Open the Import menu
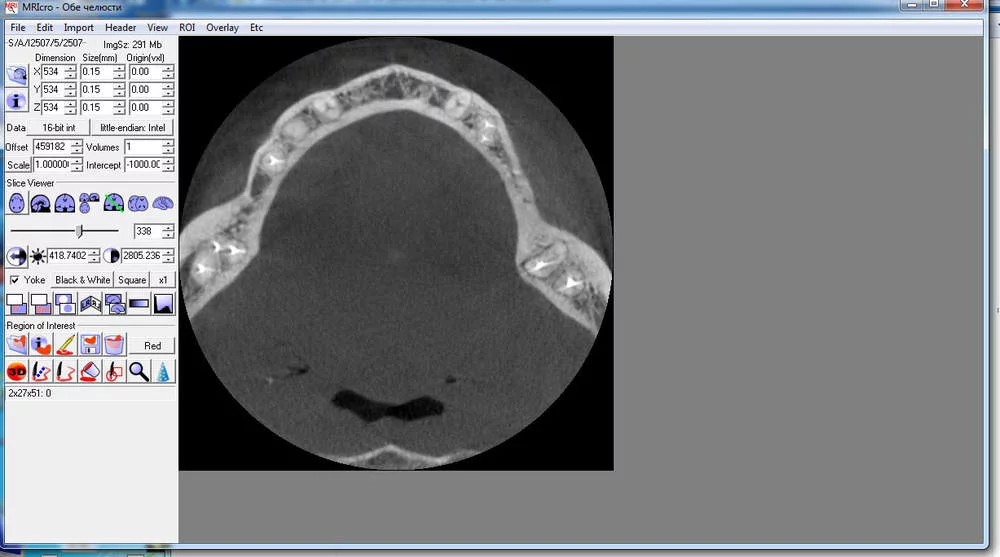Image resolution: width=1000 pixels, height=557 pixels. tap(78, 27)
